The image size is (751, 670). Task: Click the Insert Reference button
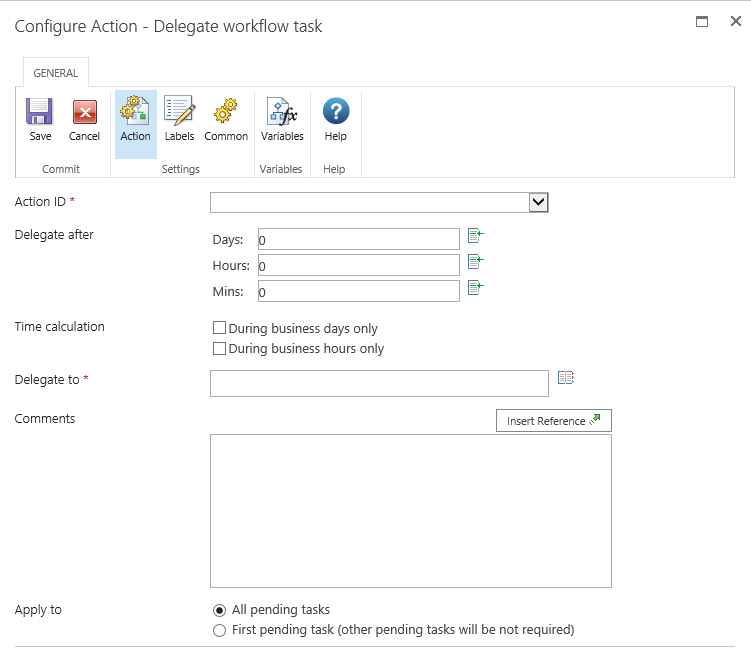pos(553,421)
